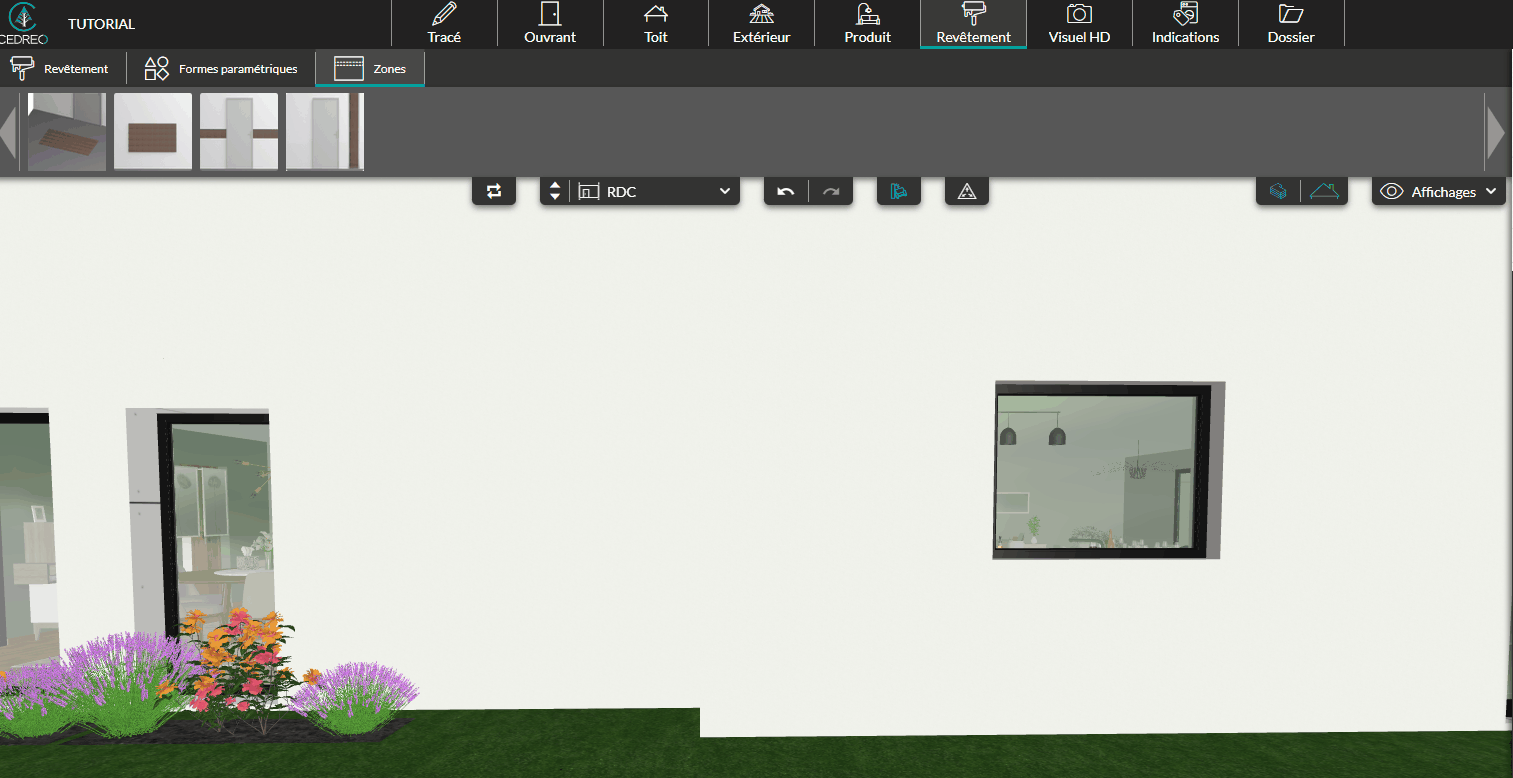Click the Cedreo logo
Viewport: 1513px width, 778px height.
tap(24, 23)
